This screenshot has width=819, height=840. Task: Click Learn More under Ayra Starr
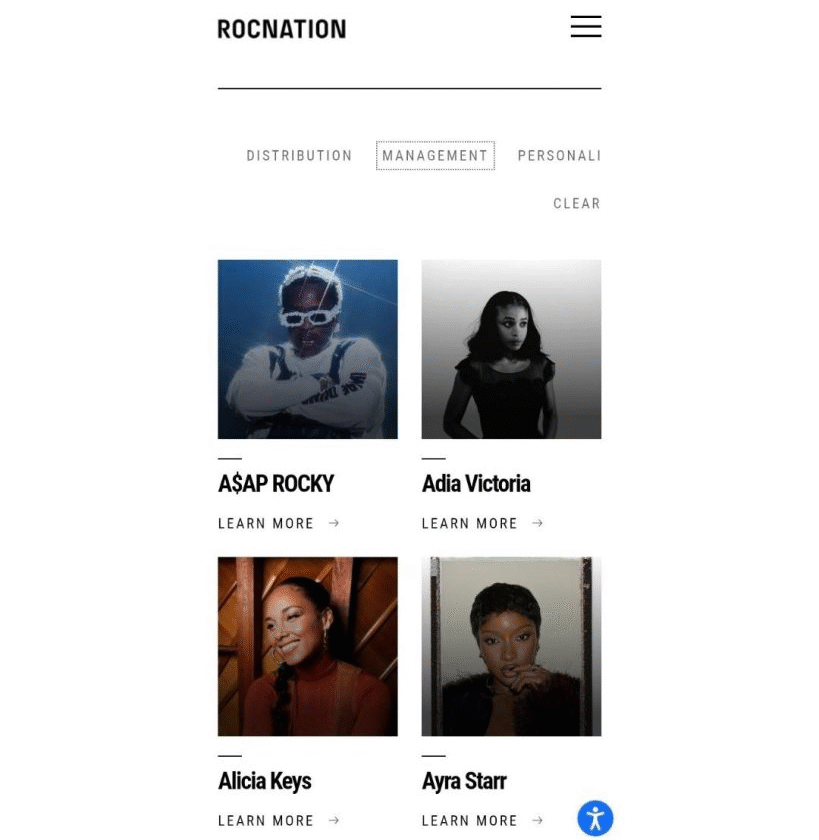coord(469,821)
